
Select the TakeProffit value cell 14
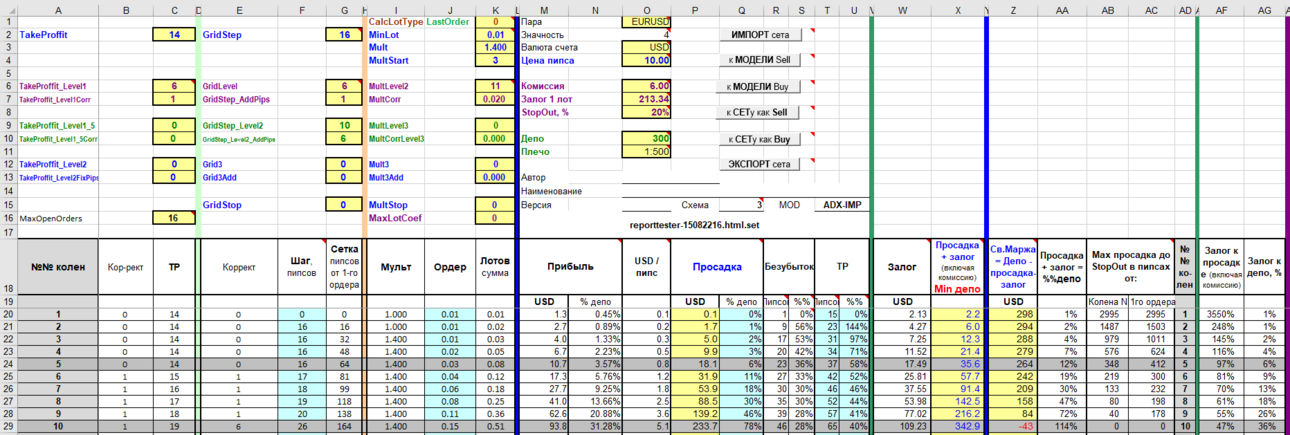click(175, 34)
